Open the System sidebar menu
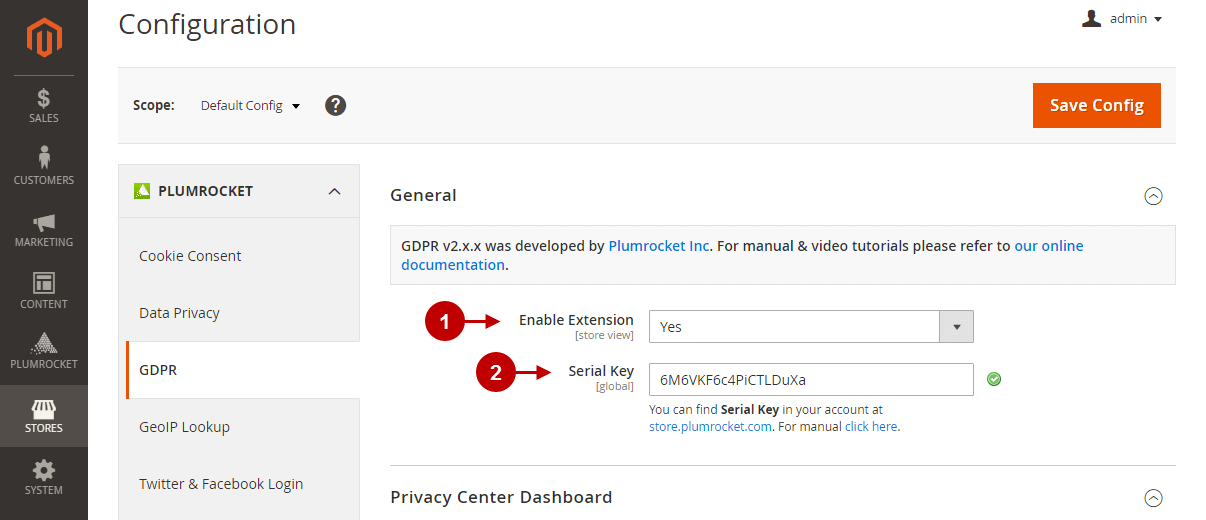Screen dimensions: 1206x520 tap(44, 478)
